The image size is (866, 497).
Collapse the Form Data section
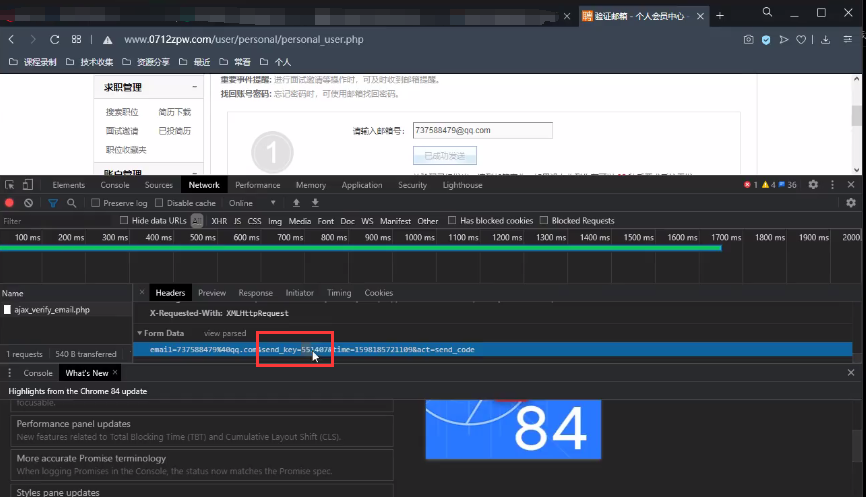click(141, 333)
